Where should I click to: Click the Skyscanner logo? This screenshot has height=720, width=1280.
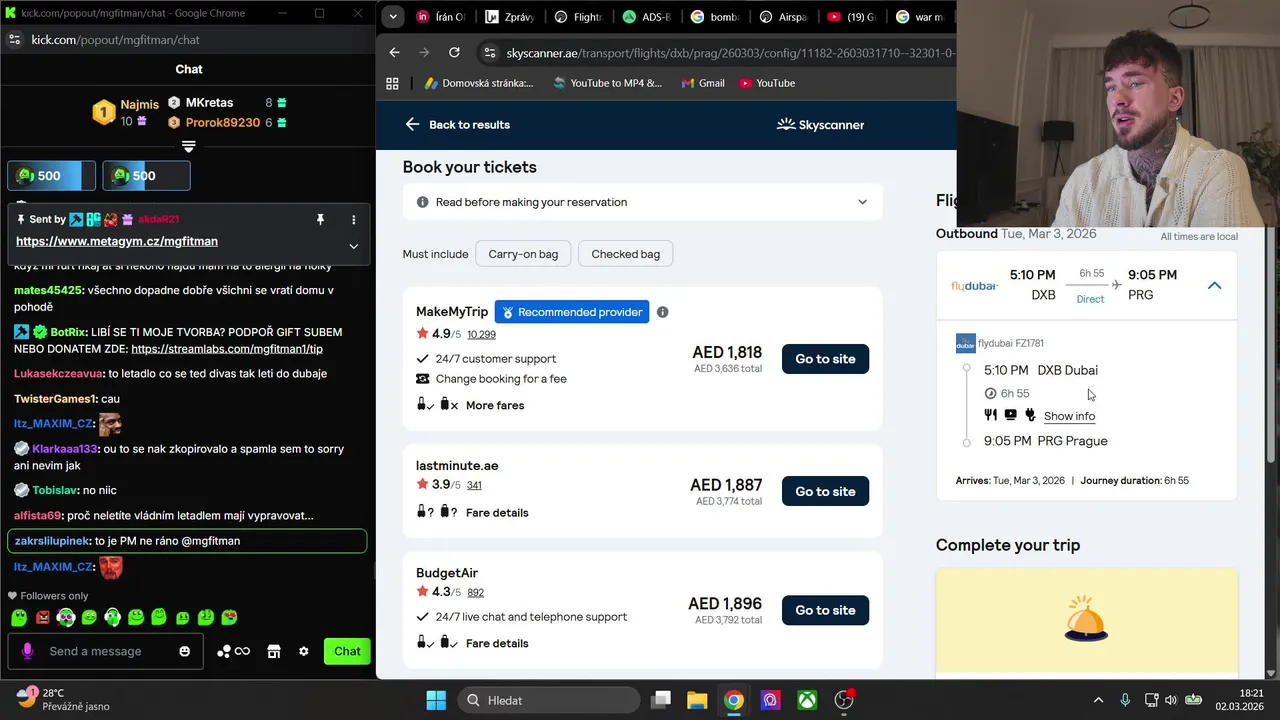coord(820,124)
